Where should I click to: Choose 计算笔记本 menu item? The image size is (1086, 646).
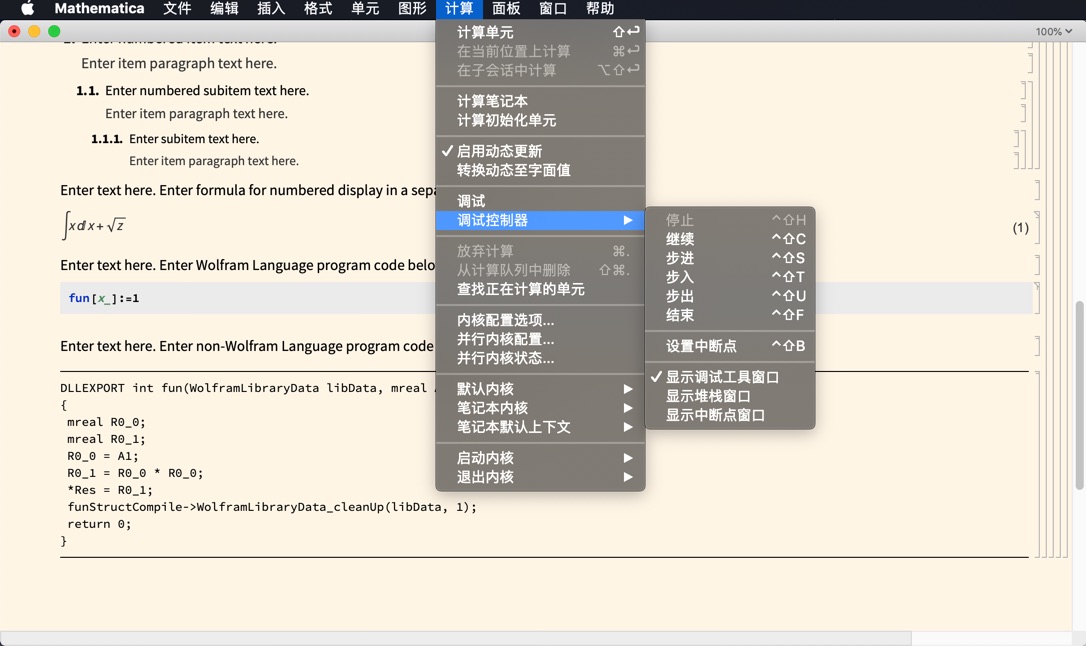point(540,101)
